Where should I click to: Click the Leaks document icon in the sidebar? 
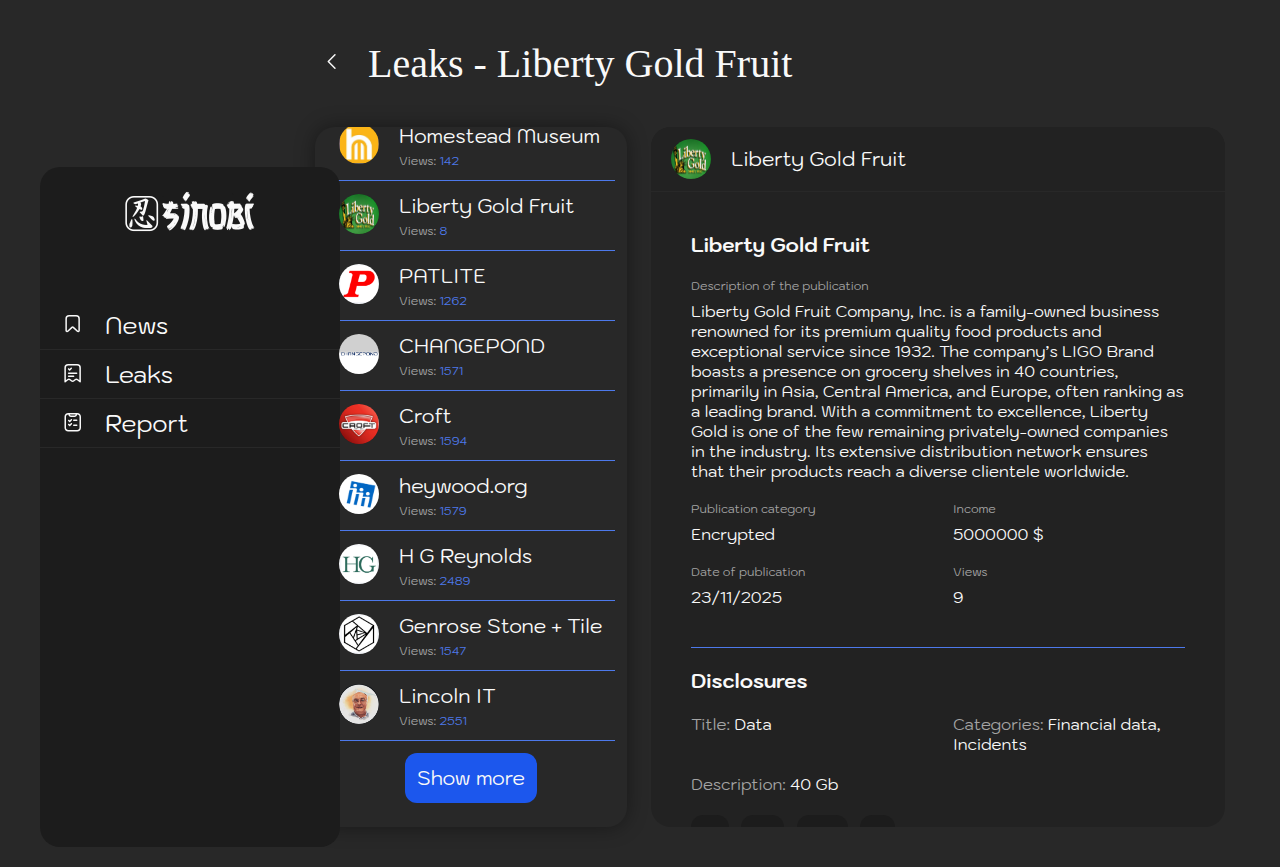coord(72,374)
